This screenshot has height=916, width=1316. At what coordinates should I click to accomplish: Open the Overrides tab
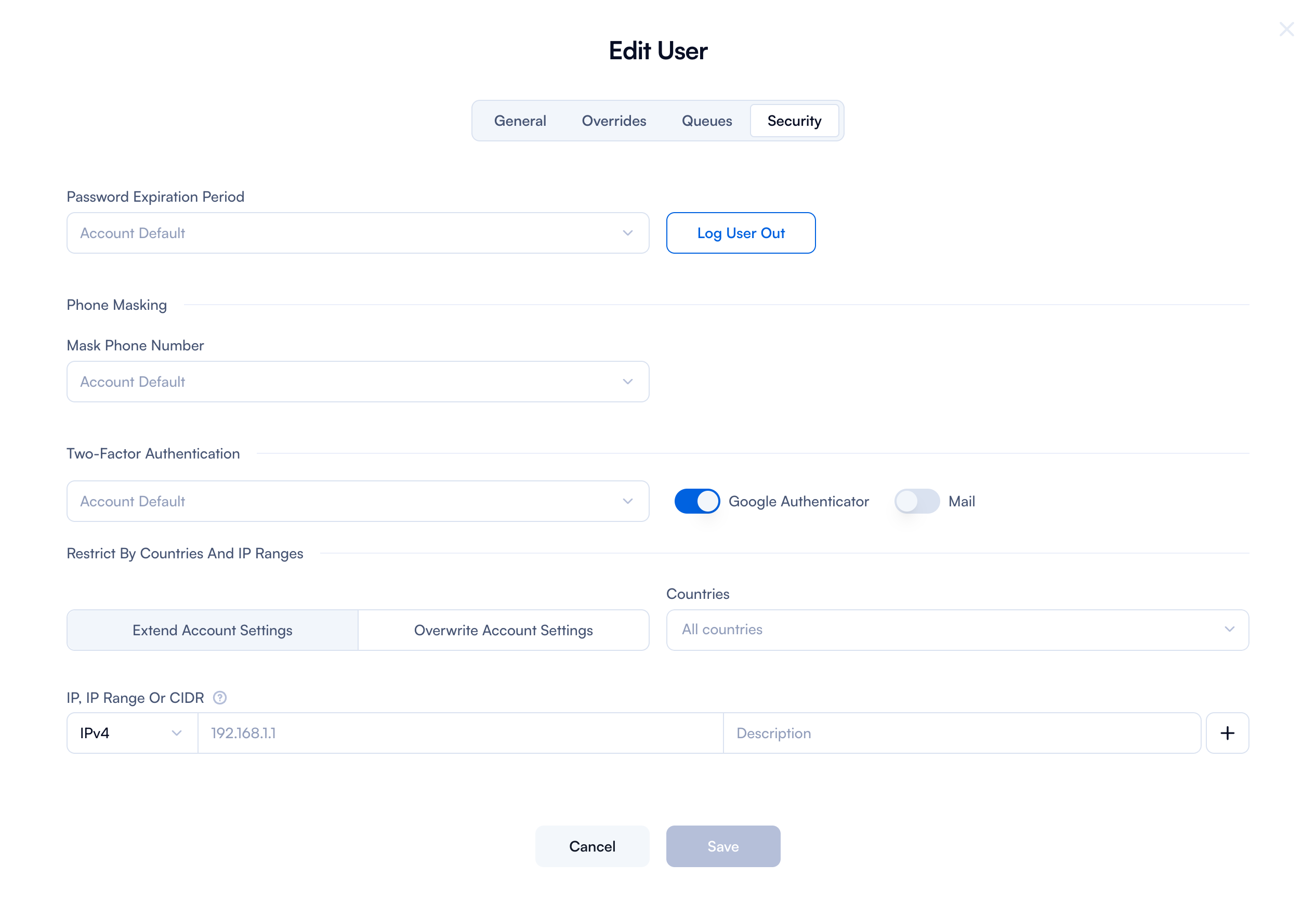click(613, 121)
